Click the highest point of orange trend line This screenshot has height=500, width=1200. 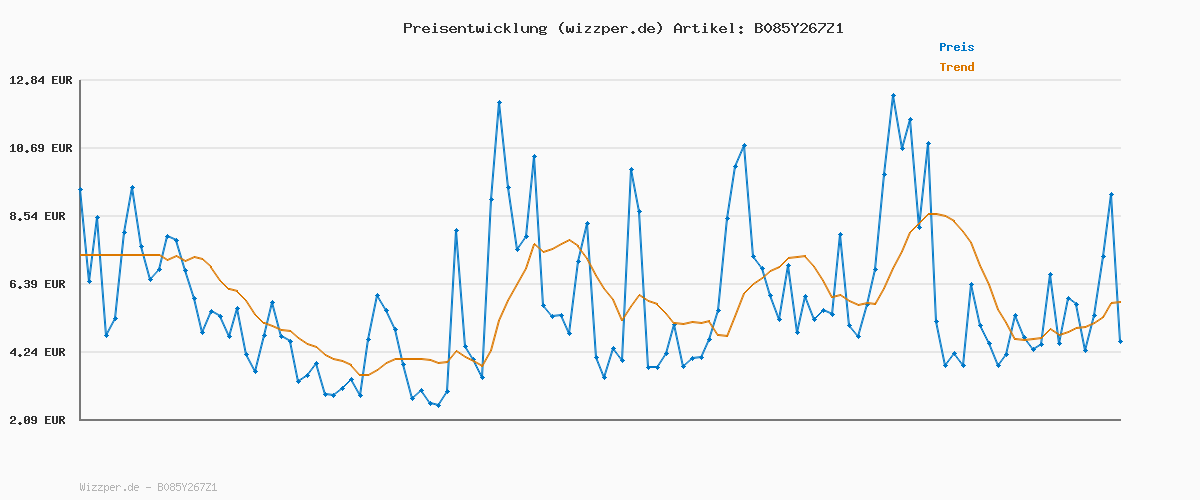coord(934,214)
